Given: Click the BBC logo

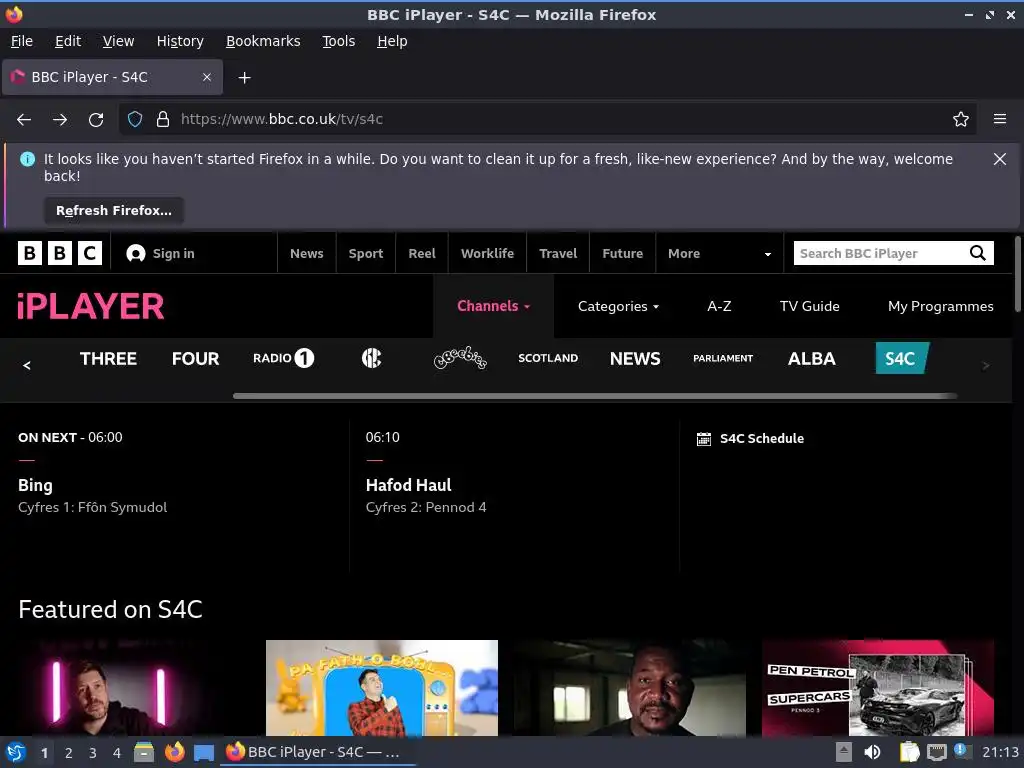Looking at the screenshot, I should (60, 253).
